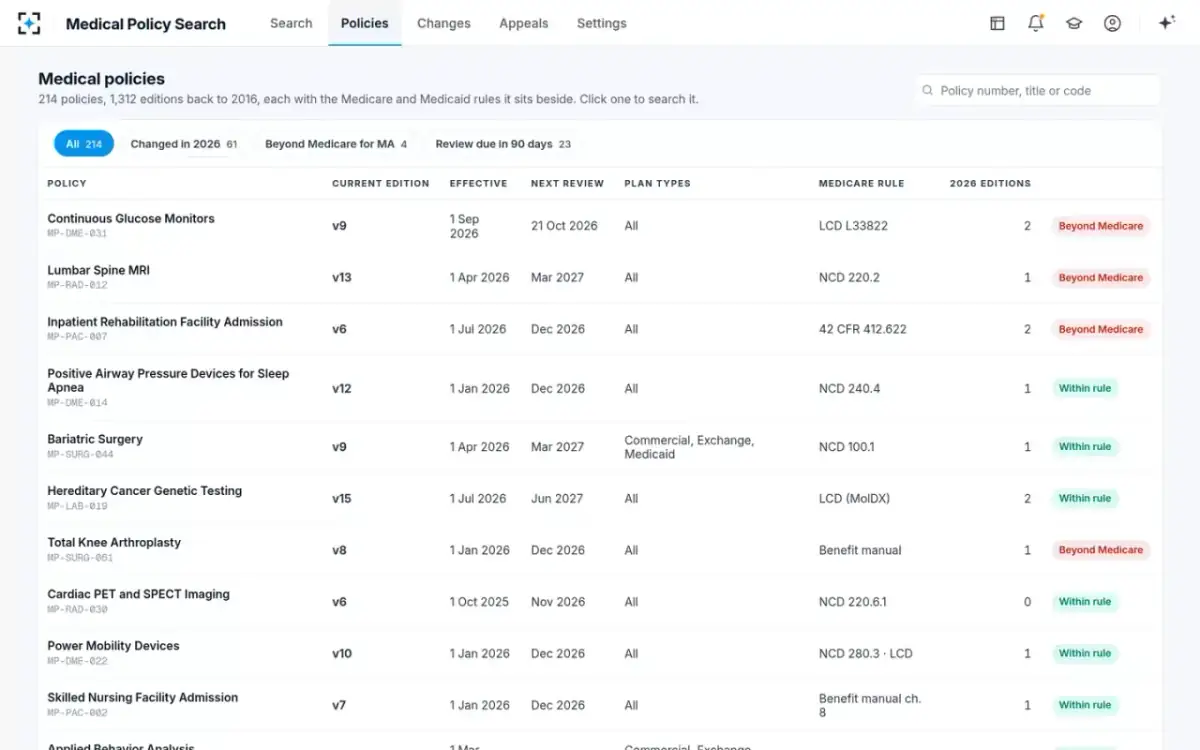This screenshot has height=750, width=1200.
Task: Open Power Mobility Devices policy
Action: [113, 646]
